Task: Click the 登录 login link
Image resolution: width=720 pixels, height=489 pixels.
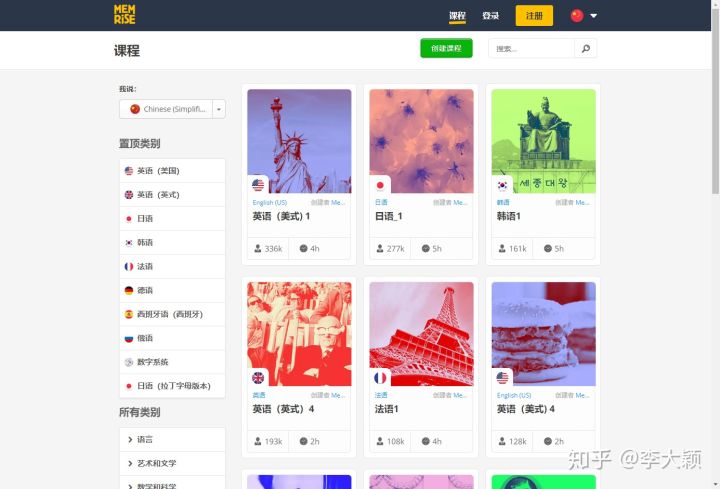Action: (x=490, y=16)
